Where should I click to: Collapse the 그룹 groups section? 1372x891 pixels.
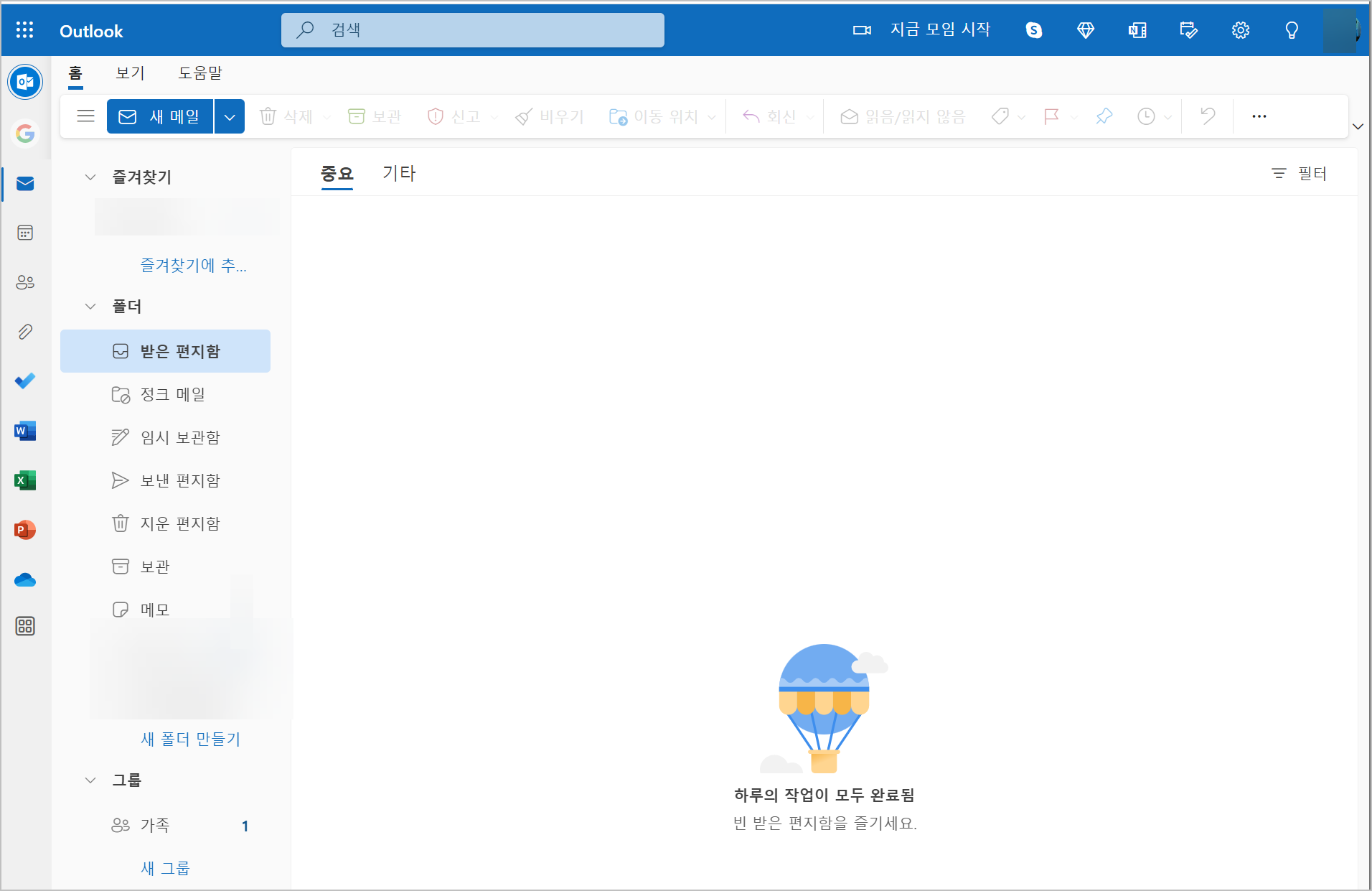90,780
